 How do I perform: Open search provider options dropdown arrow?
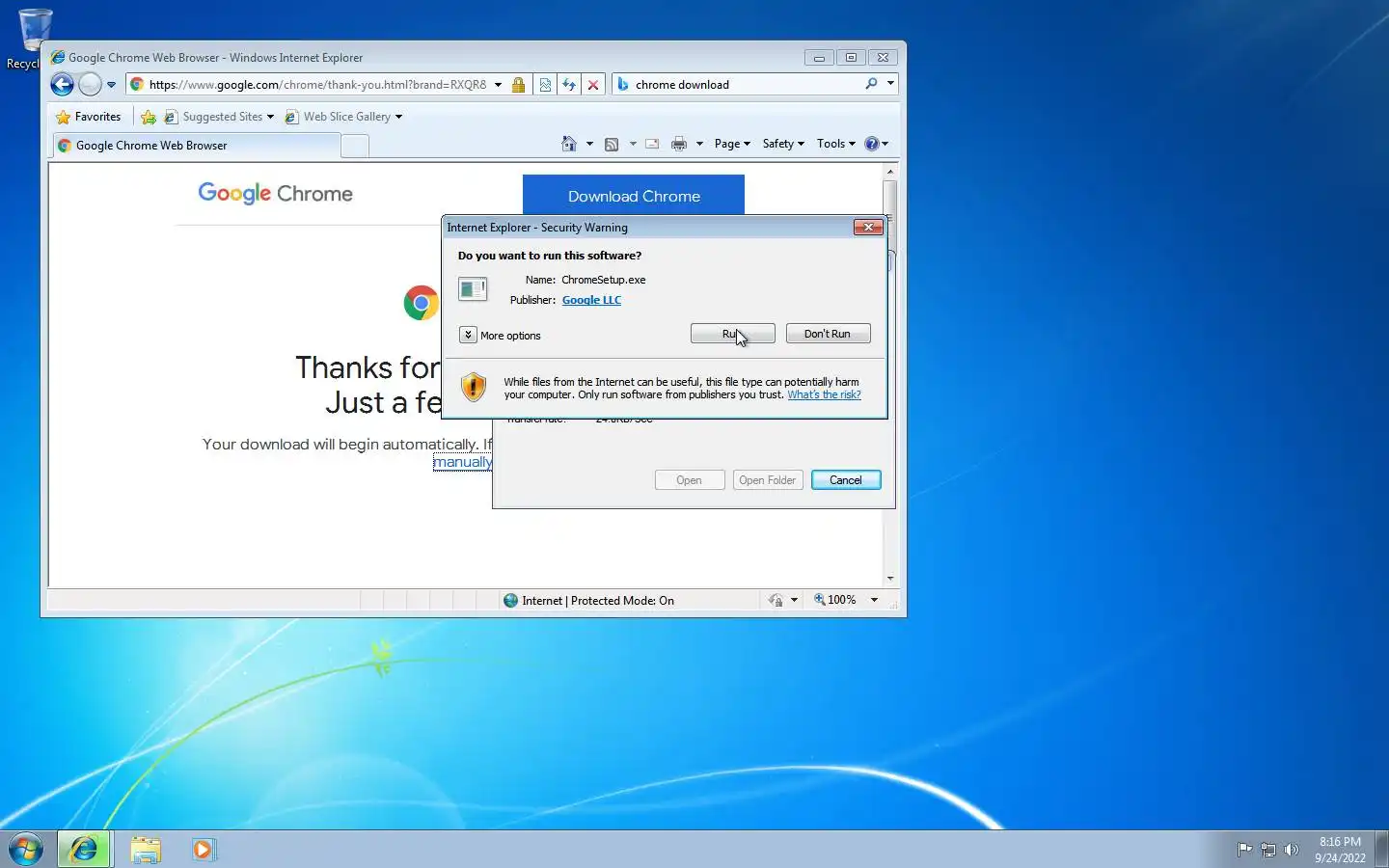[x=890, y=84]
